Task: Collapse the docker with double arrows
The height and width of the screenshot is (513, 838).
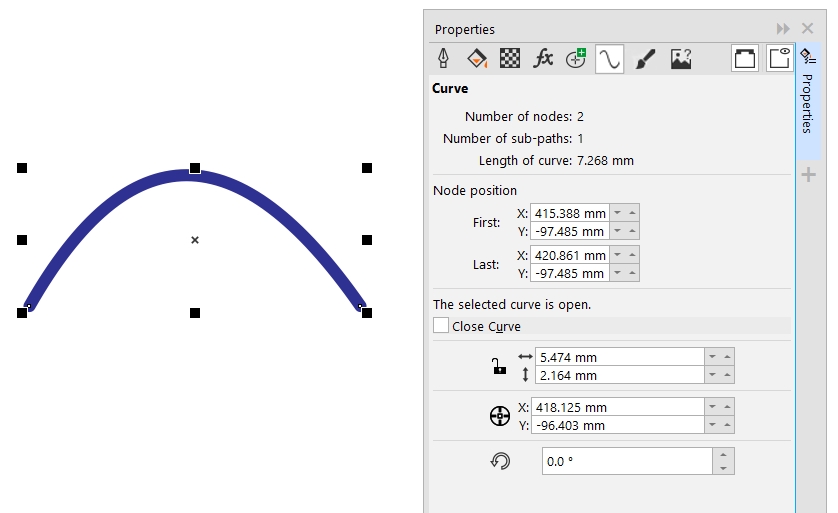Action: tap(783, 29)
